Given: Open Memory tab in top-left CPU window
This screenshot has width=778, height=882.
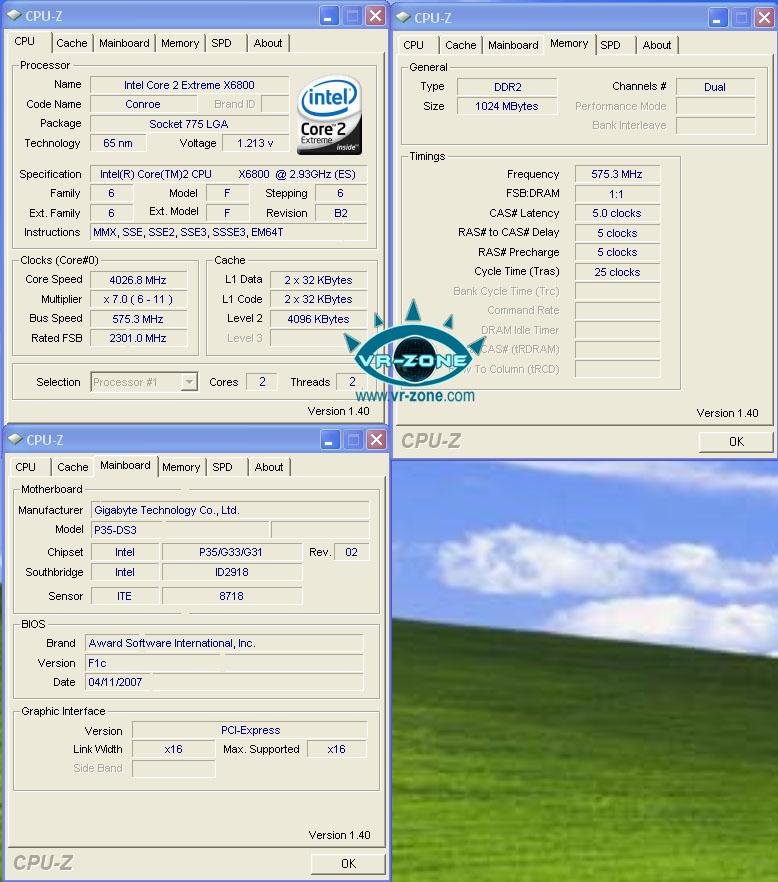Looking at the screenshot, I should click(180, 43).
